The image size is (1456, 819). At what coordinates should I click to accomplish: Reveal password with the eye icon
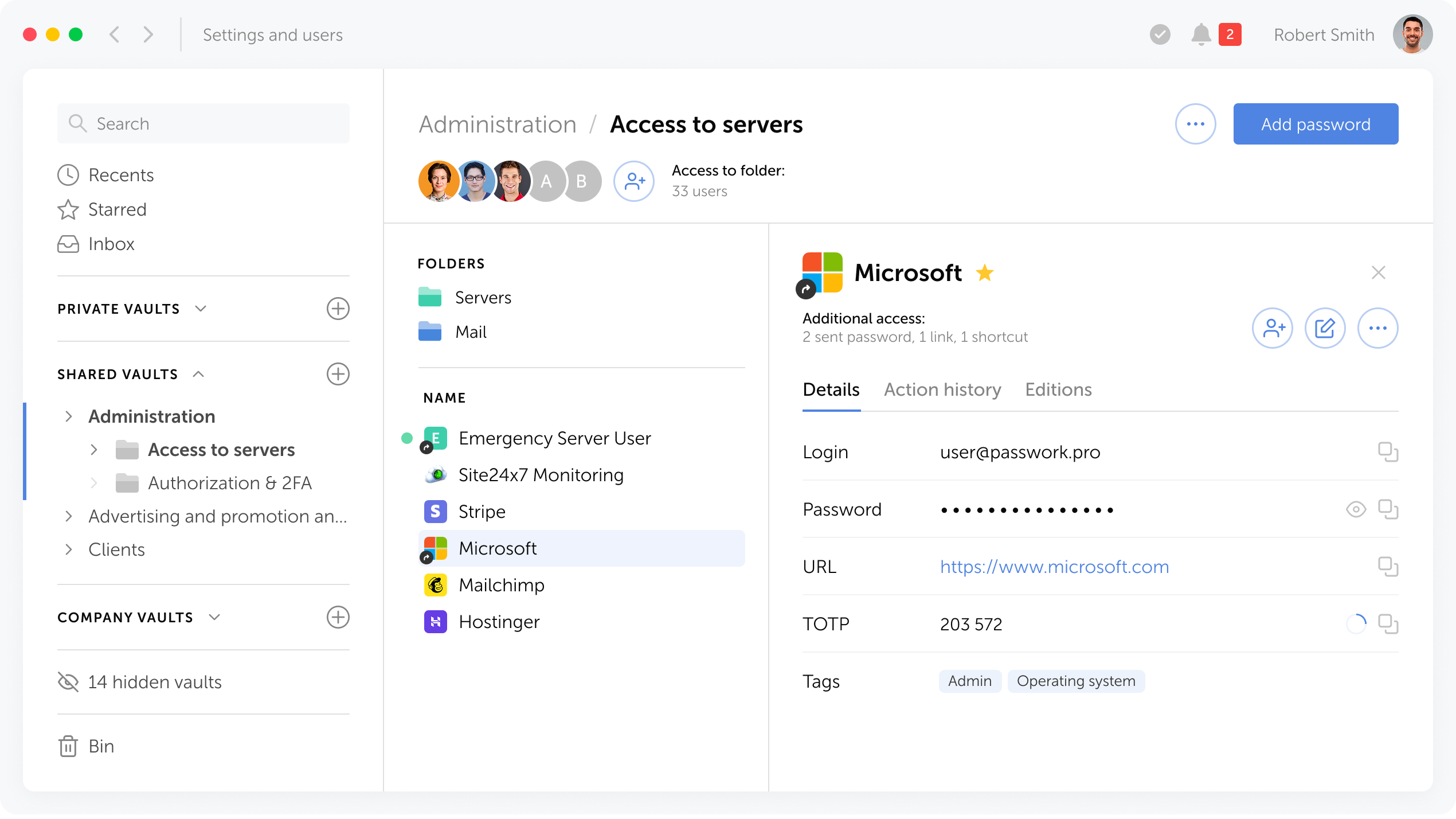1356,509
